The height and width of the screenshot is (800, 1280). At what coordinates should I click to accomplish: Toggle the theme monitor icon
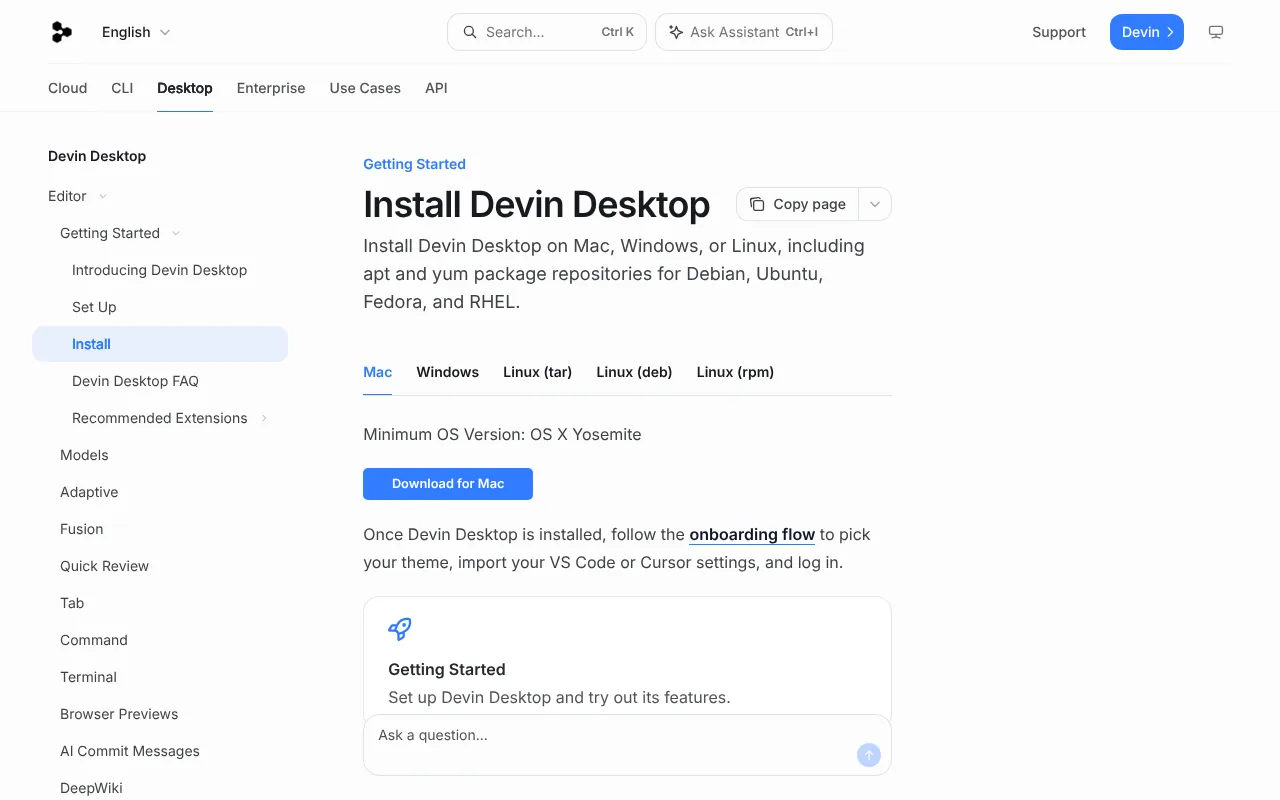point(1216,32)
